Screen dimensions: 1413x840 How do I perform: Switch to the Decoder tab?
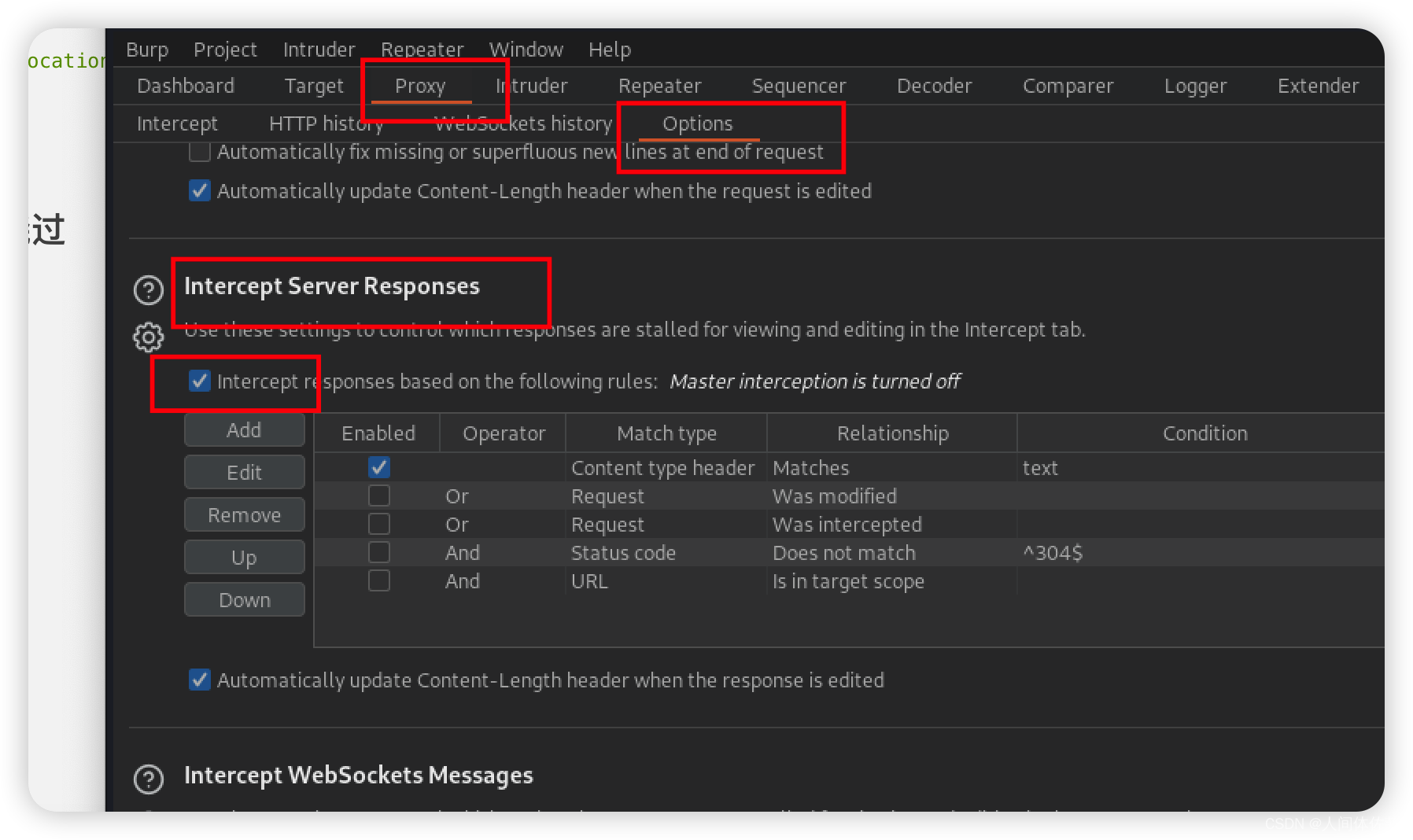tap(934, 86)
